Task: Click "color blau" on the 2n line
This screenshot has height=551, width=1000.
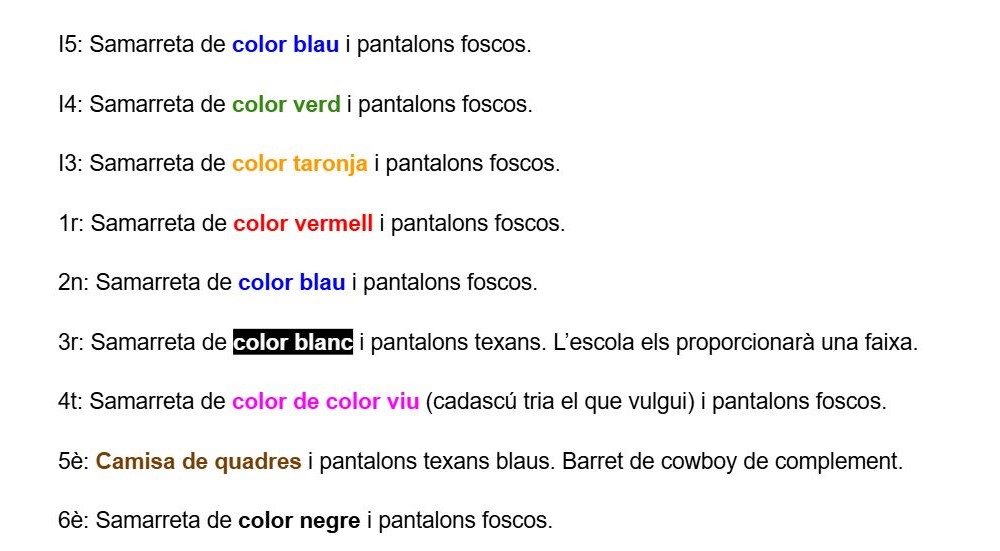Action: [x=291, y=283]
